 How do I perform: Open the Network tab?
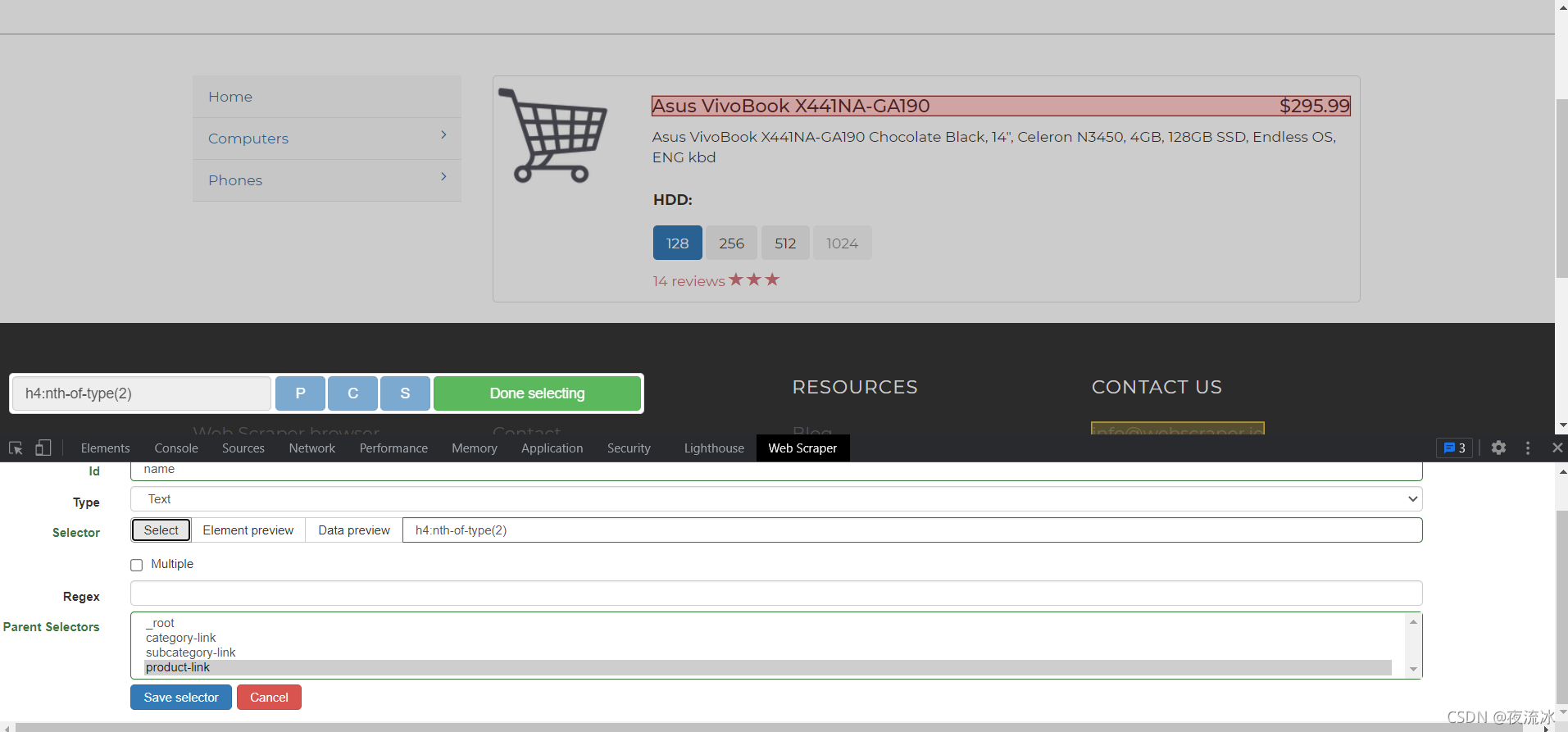[312, 448]
